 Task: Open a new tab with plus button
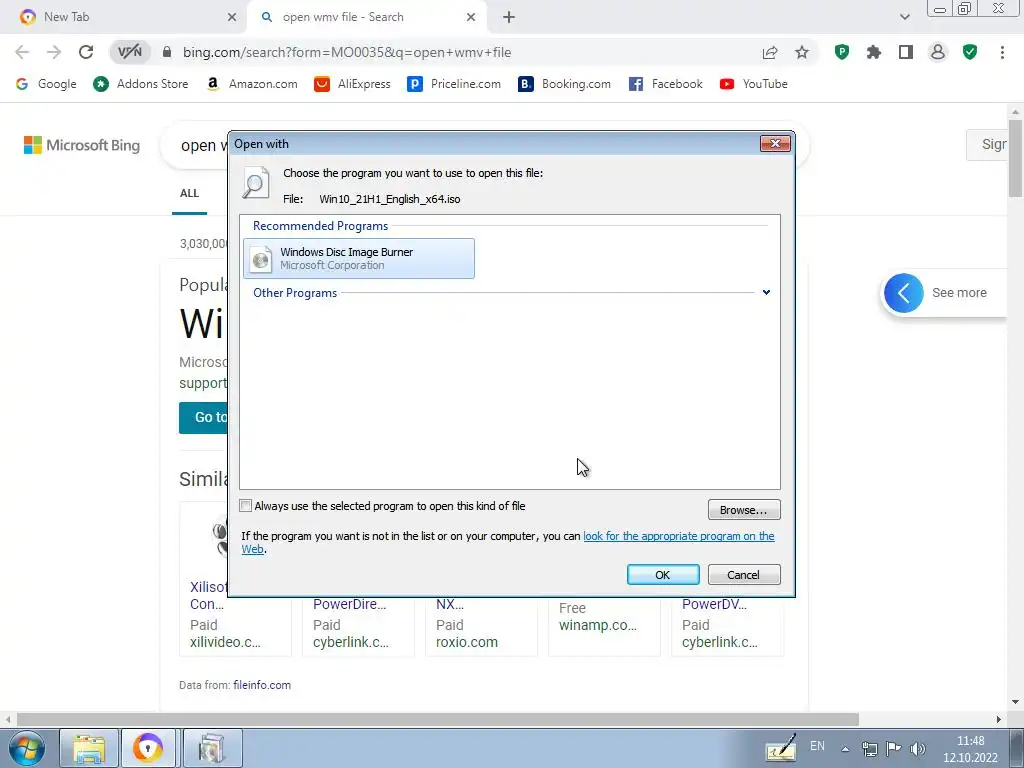pos(509,17)
